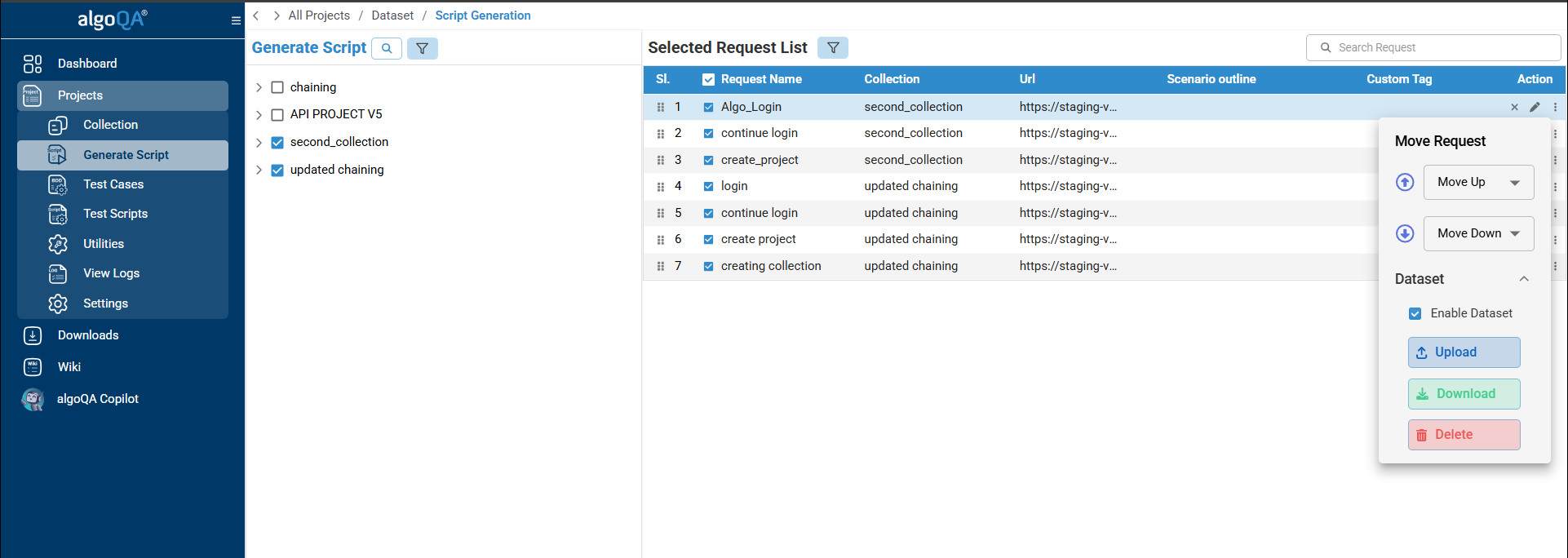The image size is (1568, 558).
Task: Click the pencil edit icon on Algo_Login row
Action: pos(1535,107)
